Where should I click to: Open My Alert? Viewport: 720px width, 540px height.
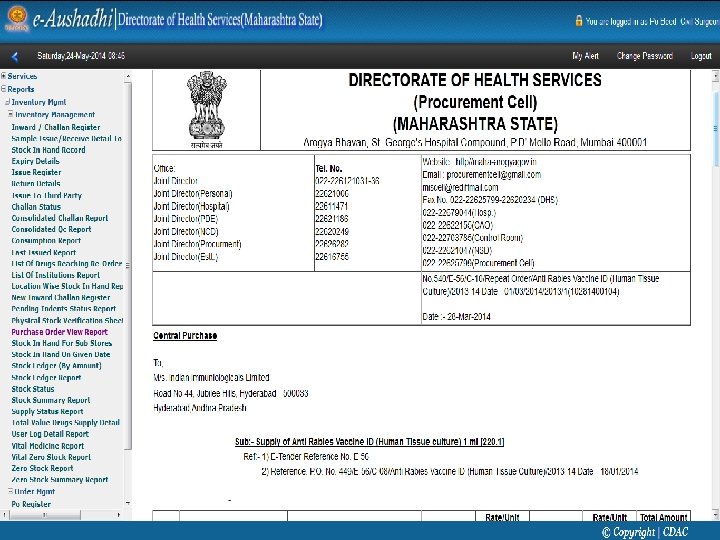coord(585,56)
